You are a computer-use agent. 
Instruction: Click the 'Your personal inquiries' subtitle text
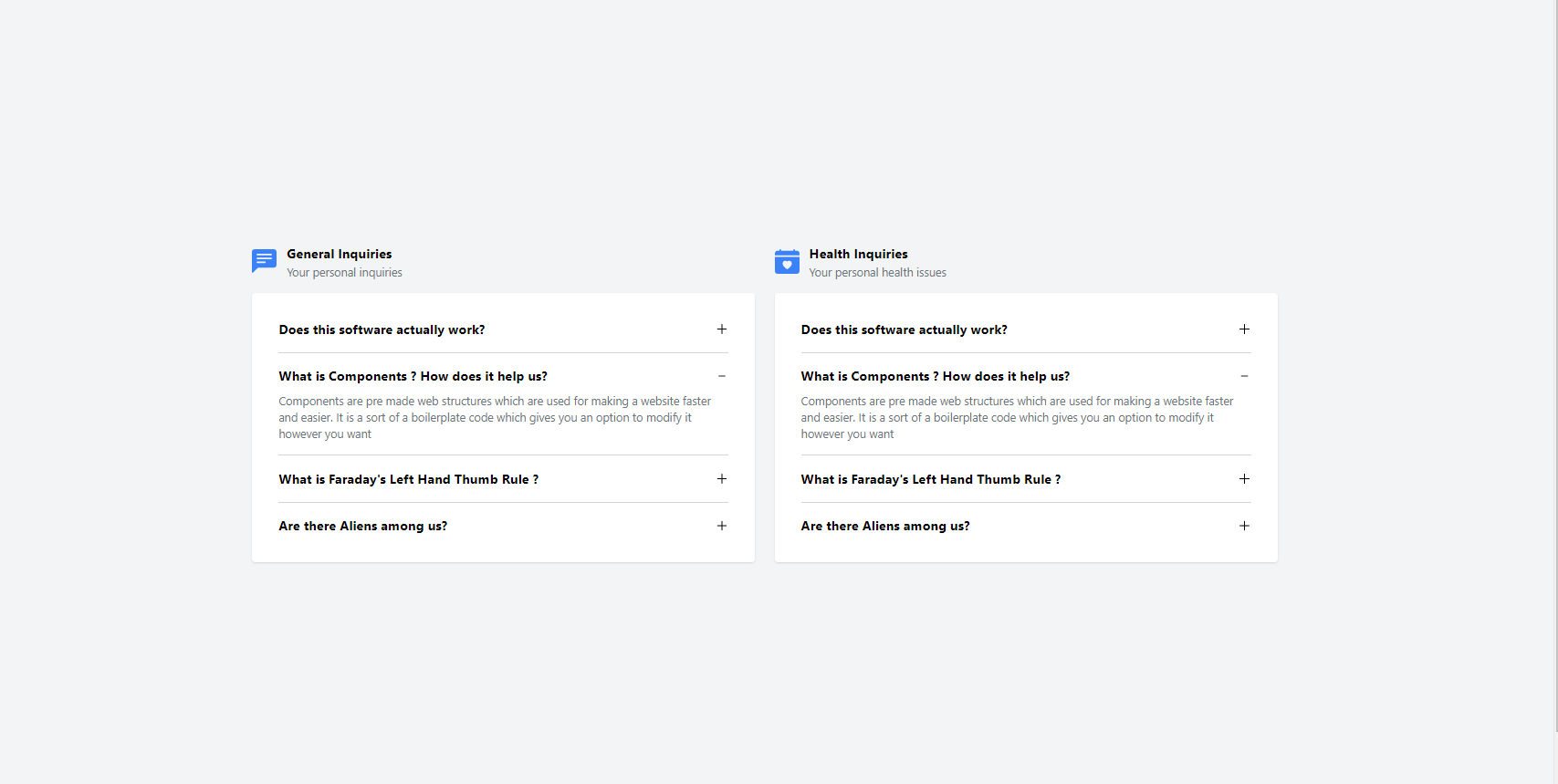pyautogui.click(x=344, y=272)
